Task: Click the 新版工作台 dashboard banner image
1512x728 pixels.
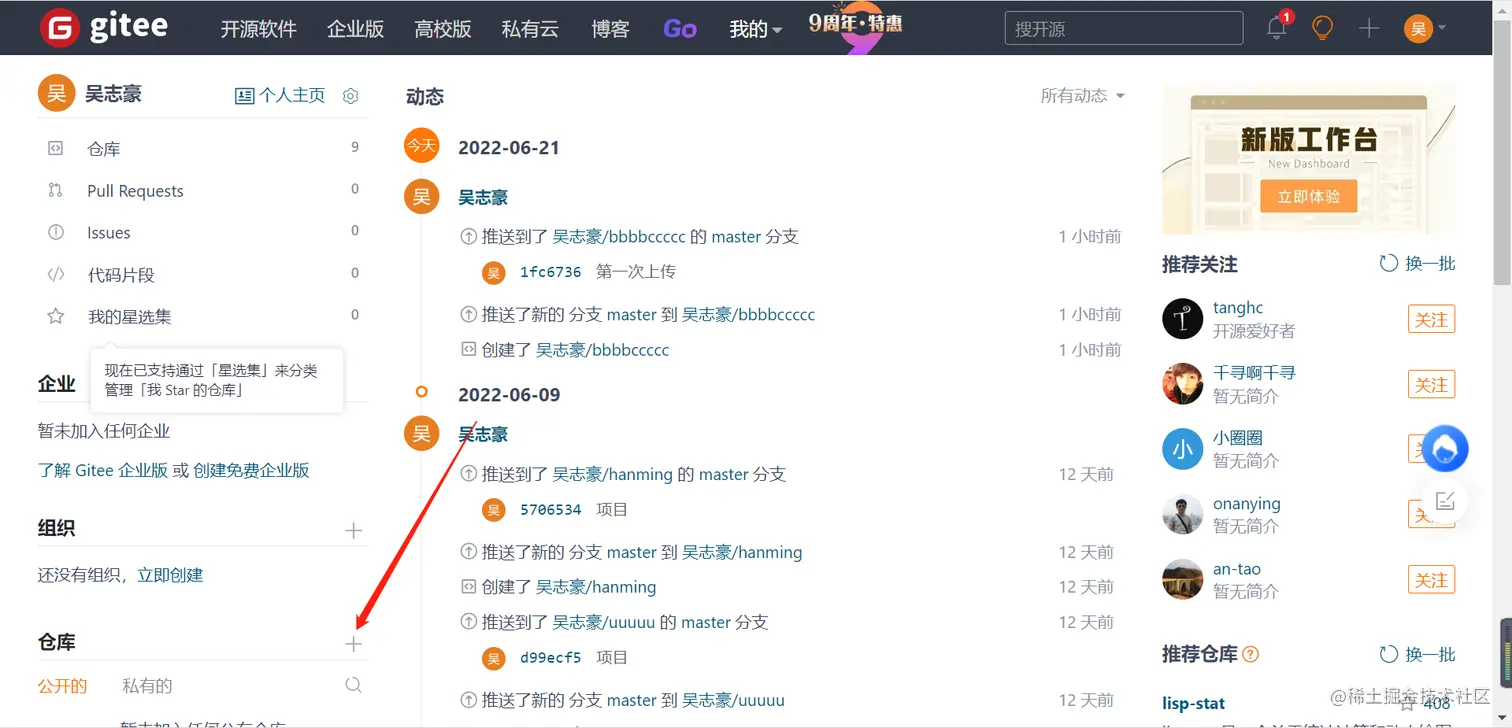Action: [1308, 160]
